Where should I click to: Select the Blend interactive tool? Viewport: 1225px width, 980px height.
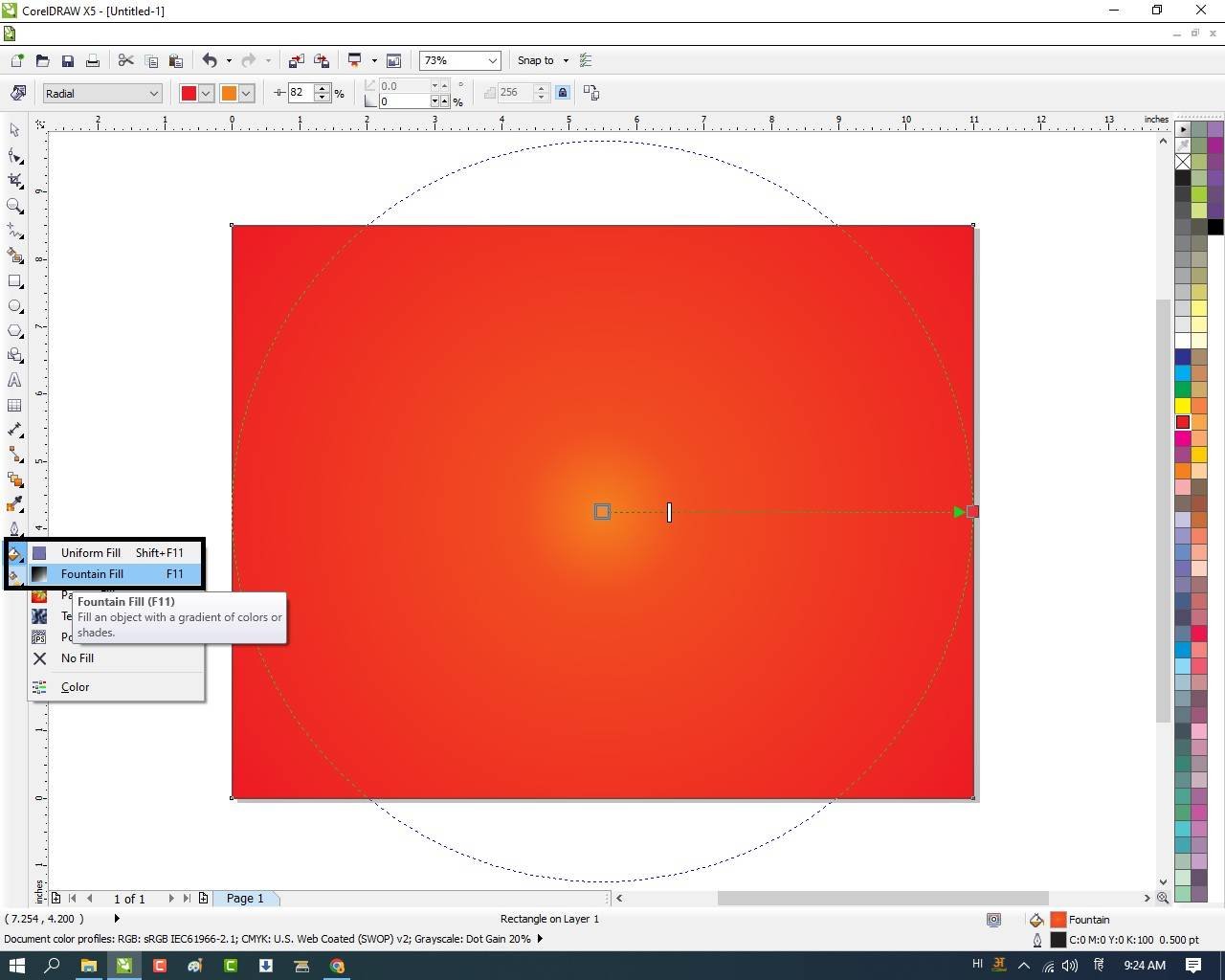(x=14, y=479)
